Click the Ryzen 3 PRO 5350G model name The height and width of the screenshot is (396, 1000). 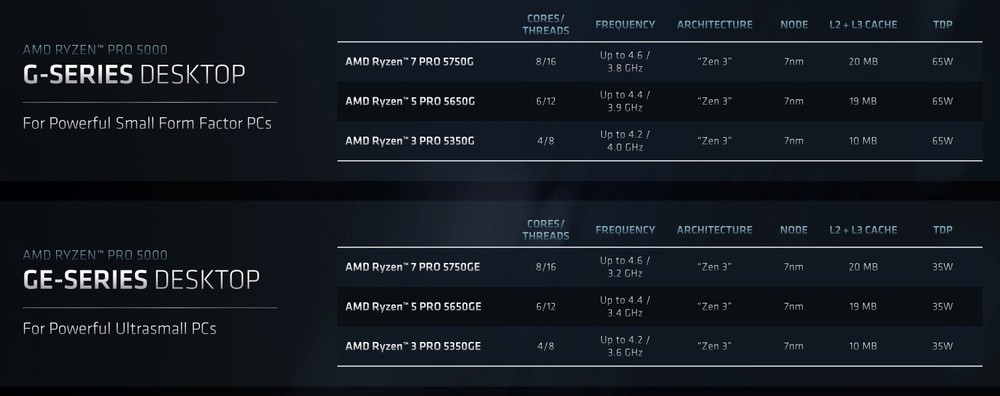click(409, 141)
